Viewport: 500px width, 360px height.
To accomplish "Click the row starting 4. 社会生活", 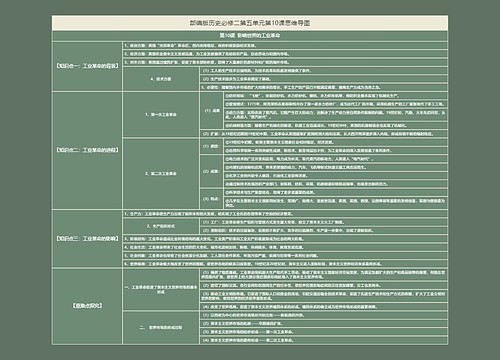I will click(285, 247).
